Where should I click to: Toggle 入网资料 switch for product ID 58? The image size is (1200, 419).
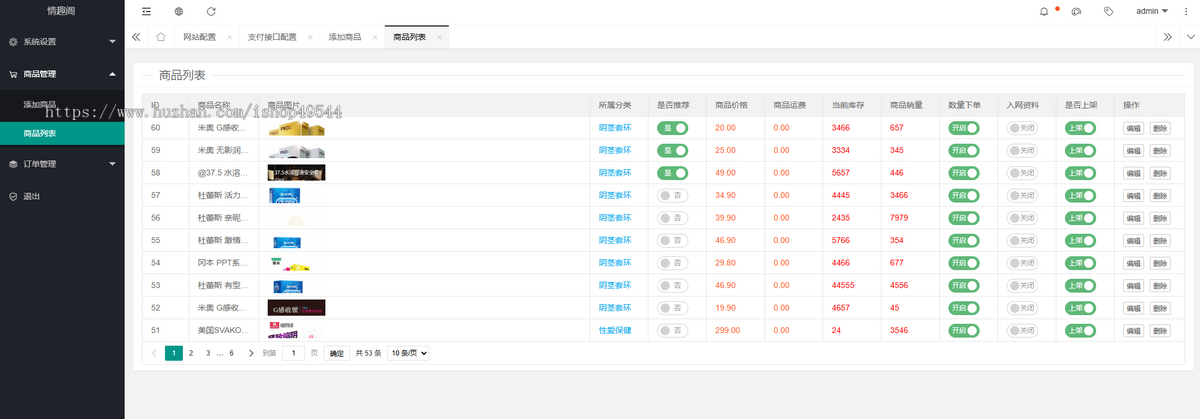1022,173
